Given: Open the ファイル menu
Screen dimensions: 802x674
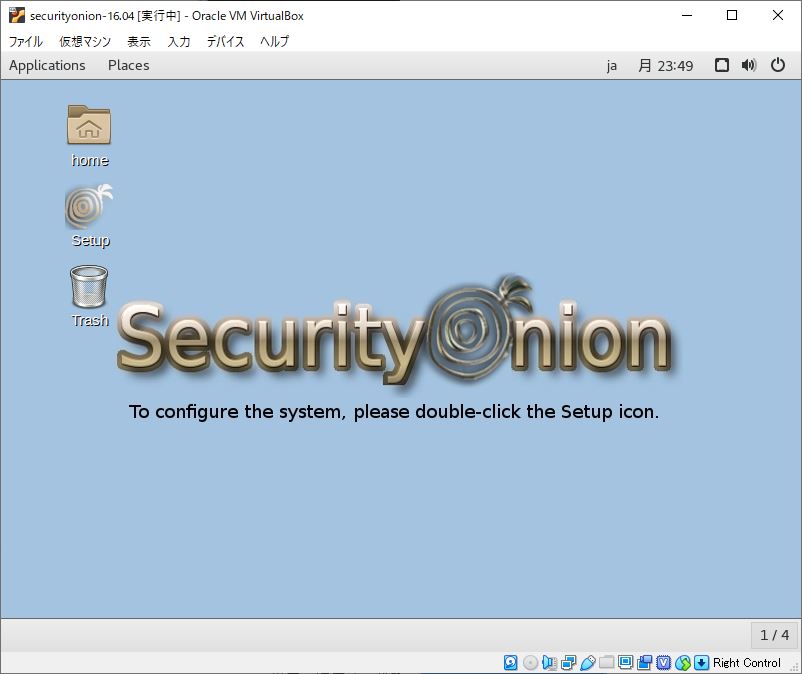Looking at the screenshot, I should click(x=26, y=41).
